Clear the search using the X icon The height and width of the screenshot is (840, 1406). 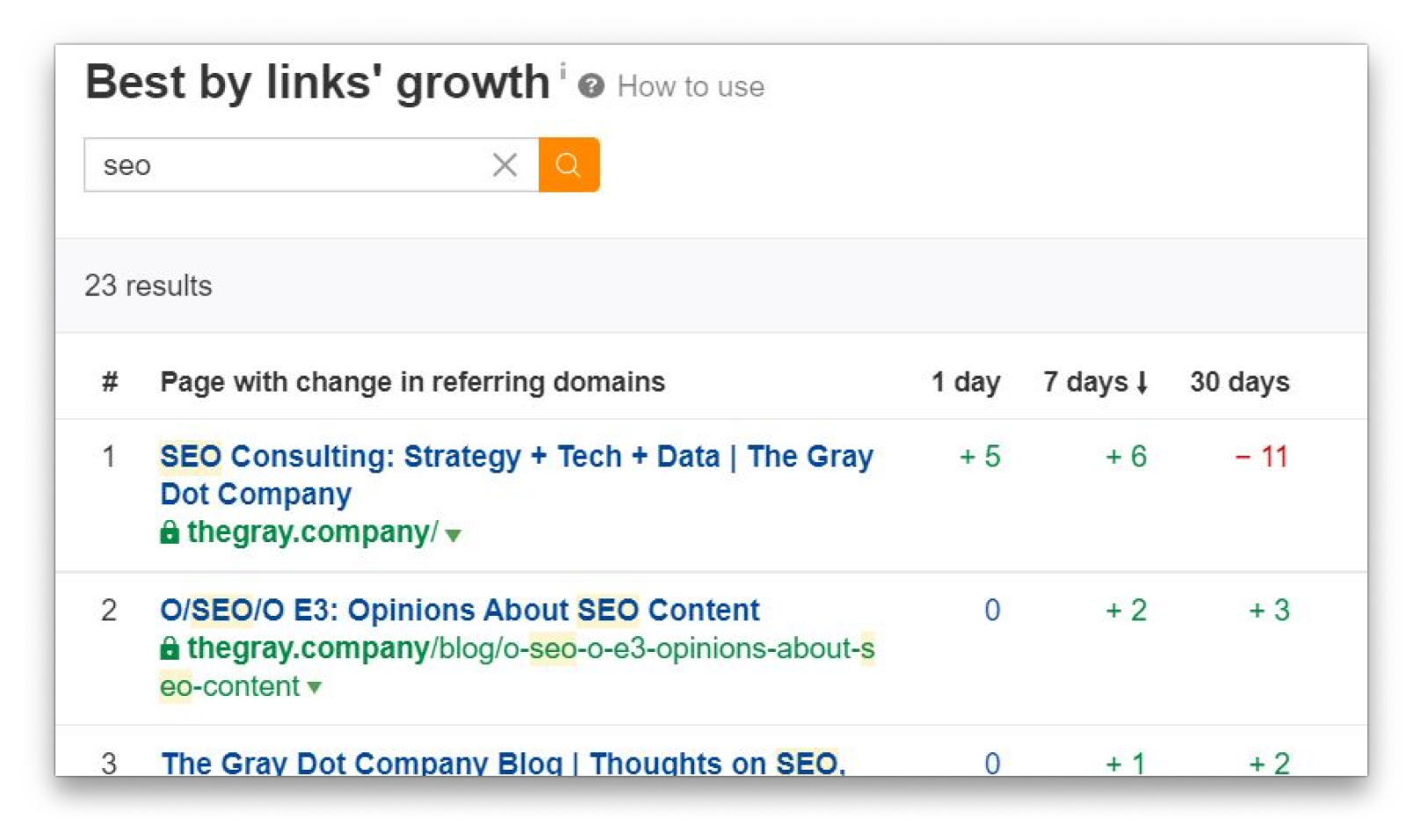505,164
